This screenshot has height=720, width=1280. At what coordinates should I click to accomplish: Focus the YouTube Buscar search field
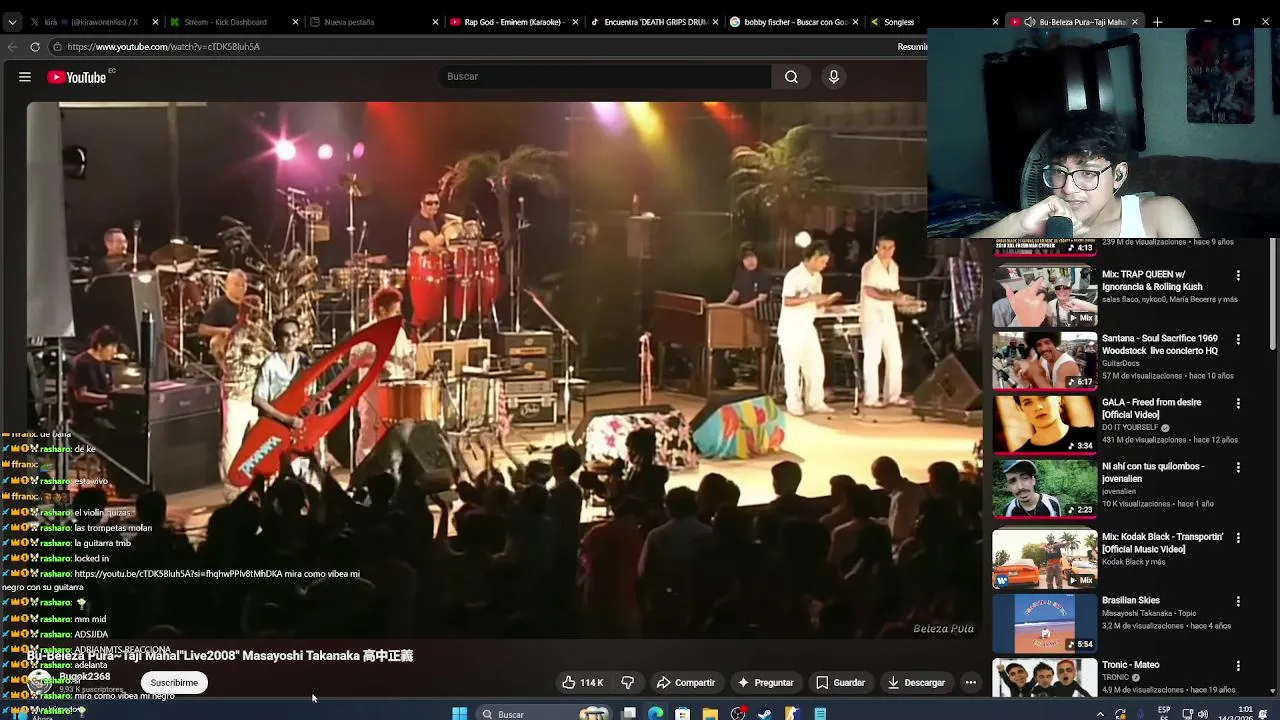[x=604, y=77]
